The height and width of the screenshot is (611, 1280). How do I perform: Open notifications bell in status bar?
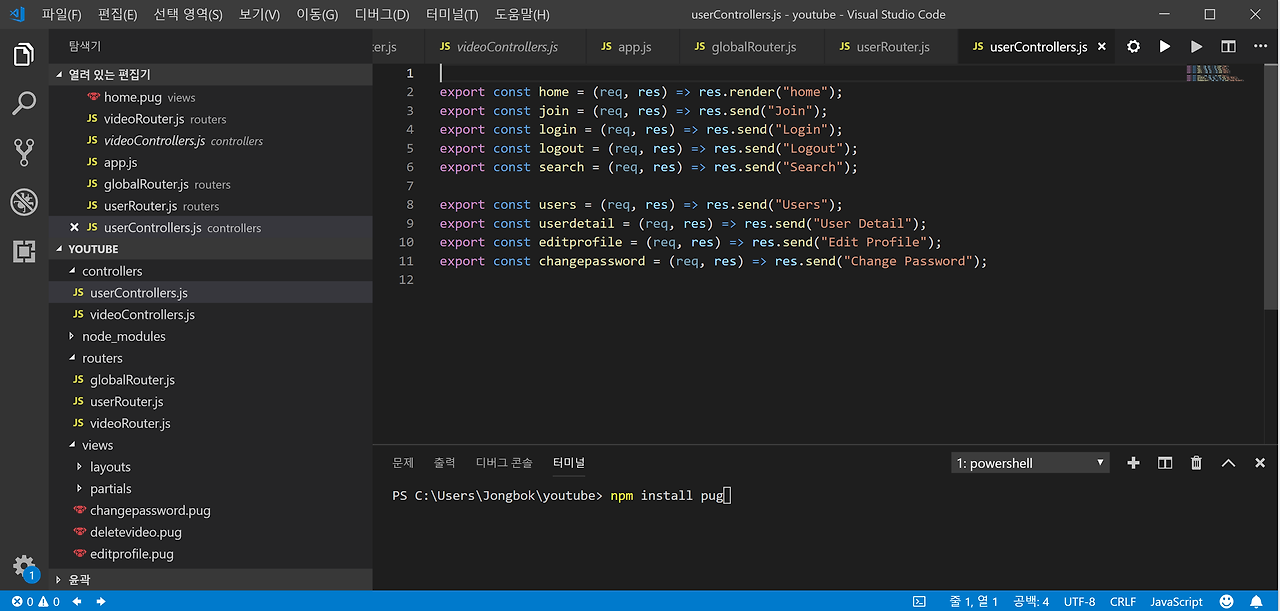point(1257,602)
